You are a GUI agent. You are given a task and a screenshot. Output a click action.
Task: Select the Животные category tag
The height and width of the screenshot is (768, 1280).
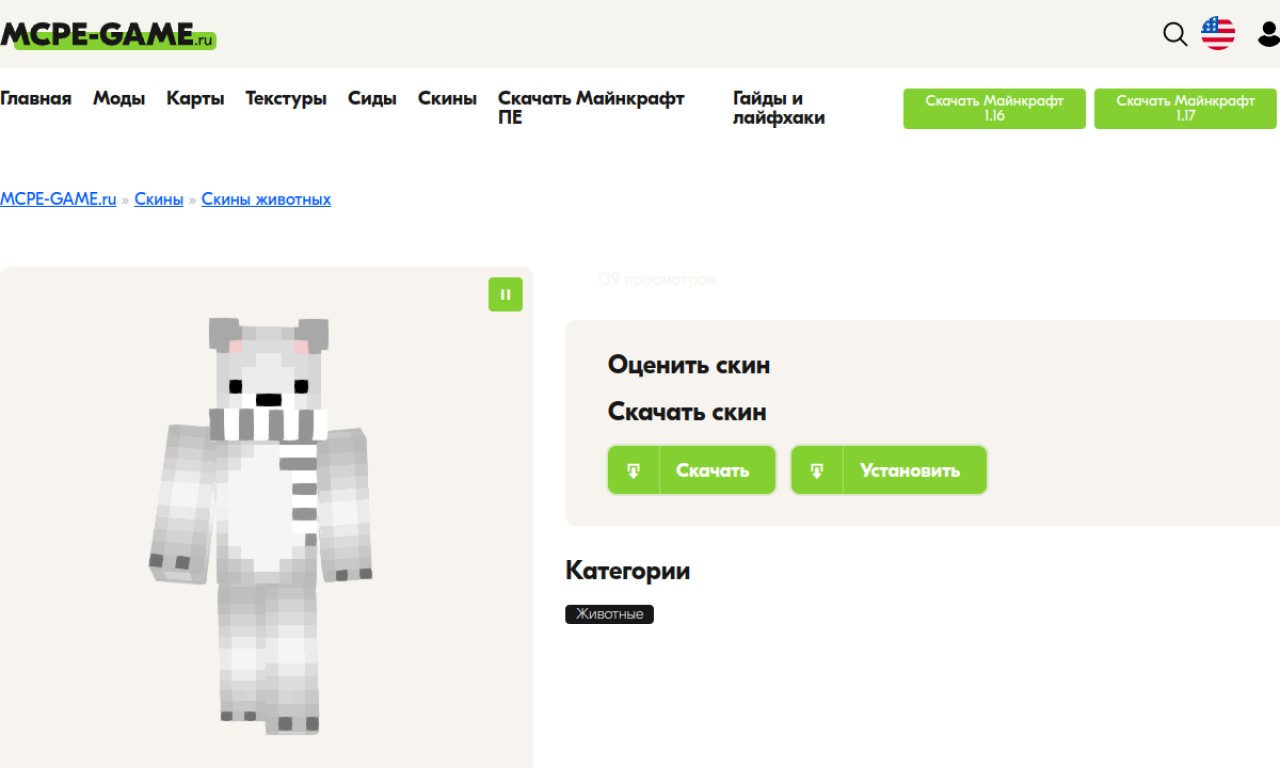[609, 614]
